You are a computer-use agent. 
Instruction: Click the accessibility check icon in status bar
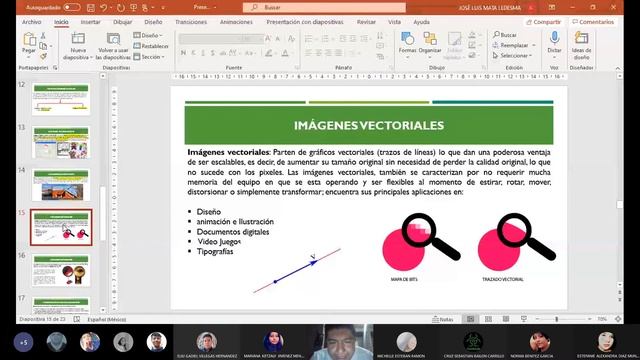(x=77, y=319)
